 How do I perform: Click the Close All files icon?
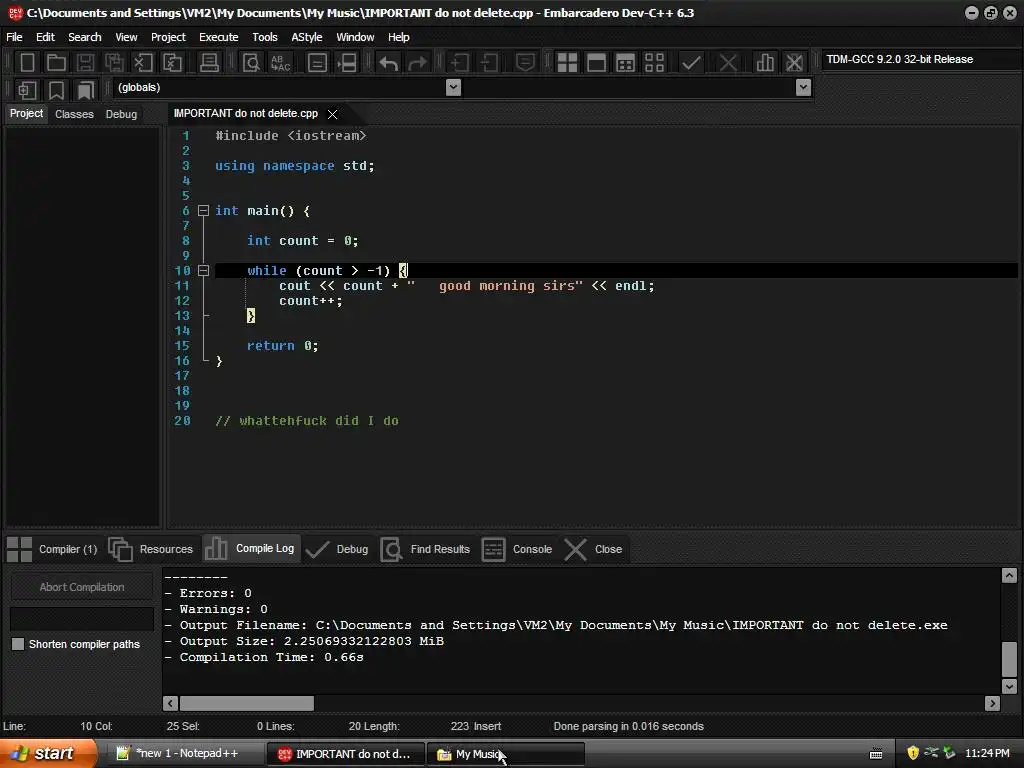tap(172, 63)
